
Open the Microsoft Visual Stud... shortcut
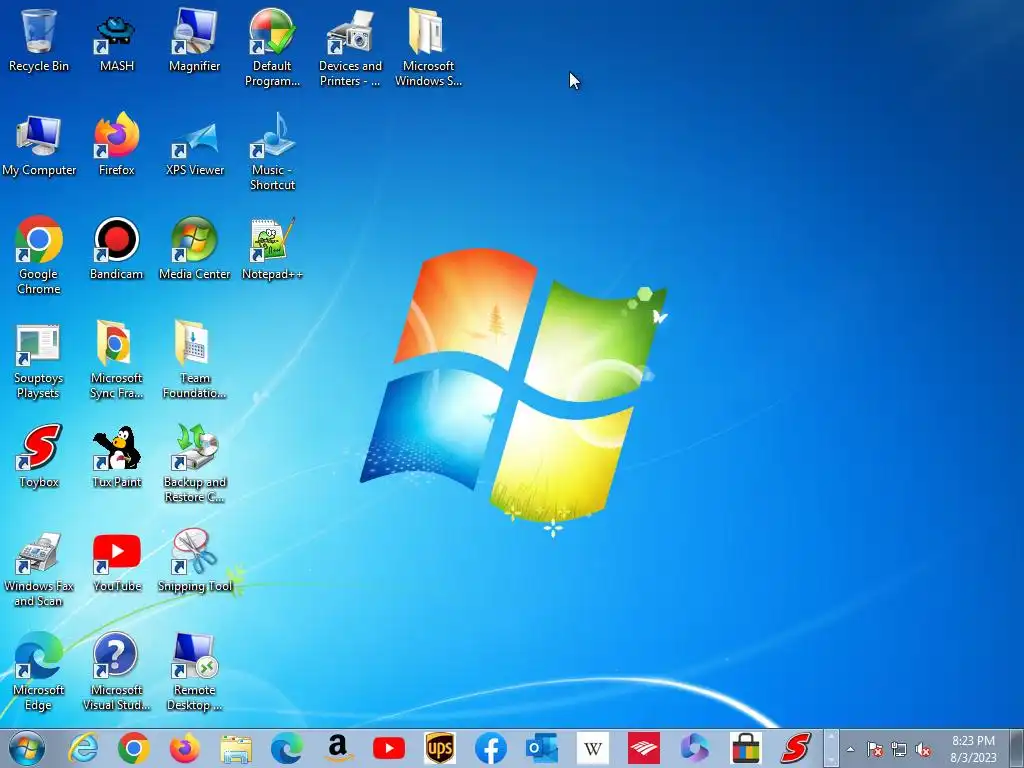click(116, 671)
